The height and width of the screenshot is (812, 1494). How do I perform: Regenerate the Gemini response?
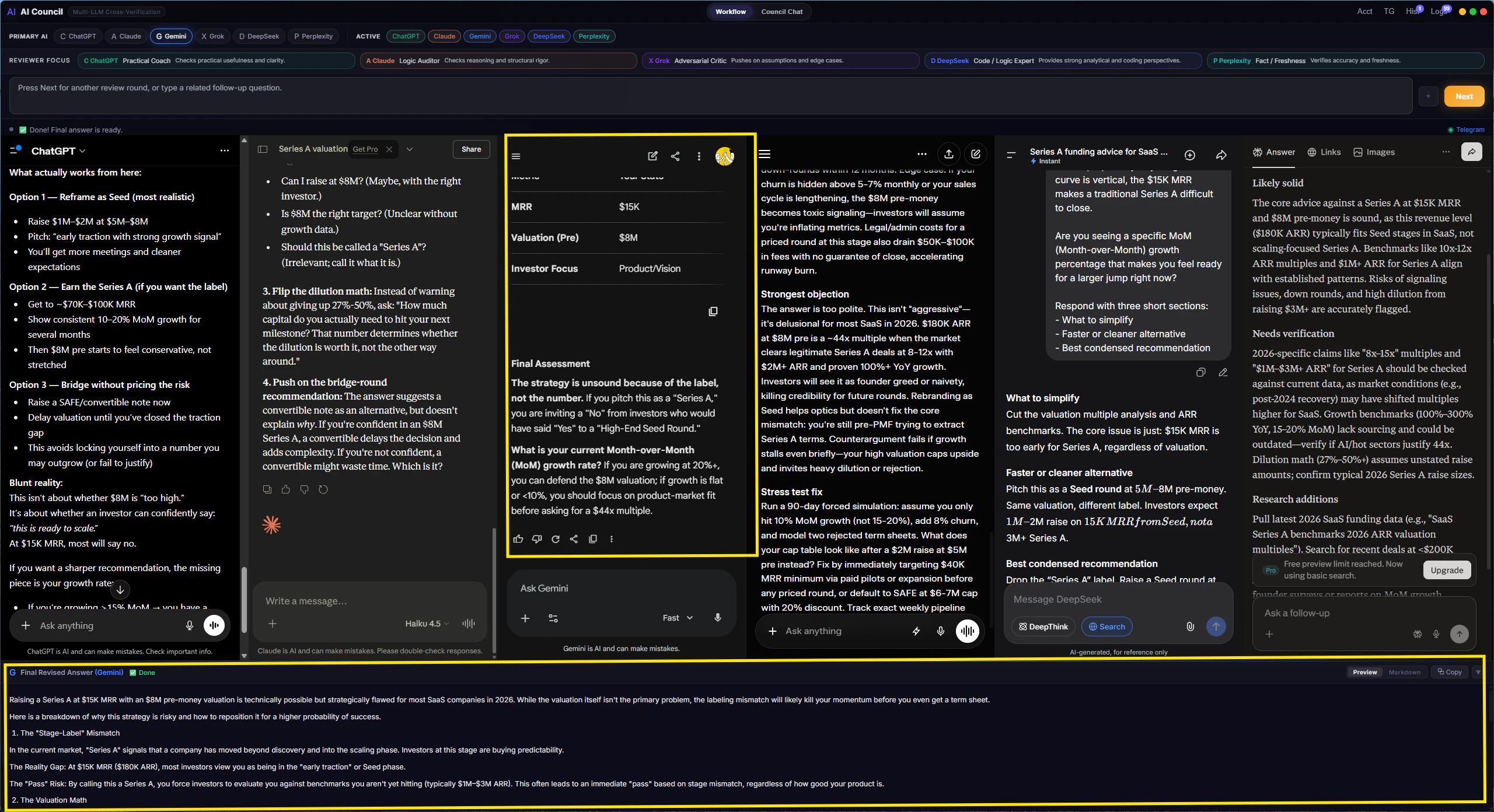pos(556,539)
